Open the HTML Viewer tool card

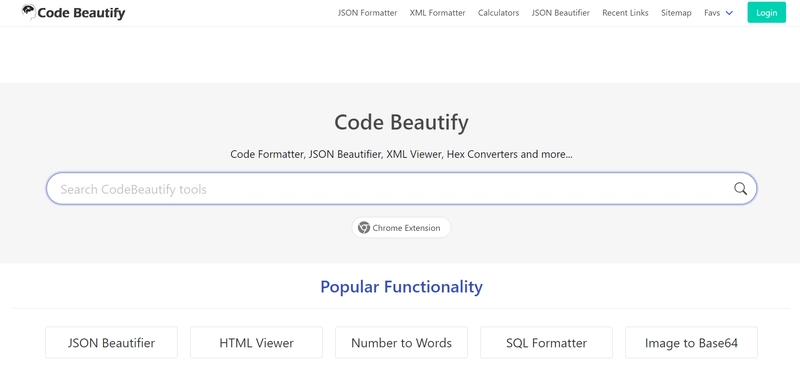point(256,343)
